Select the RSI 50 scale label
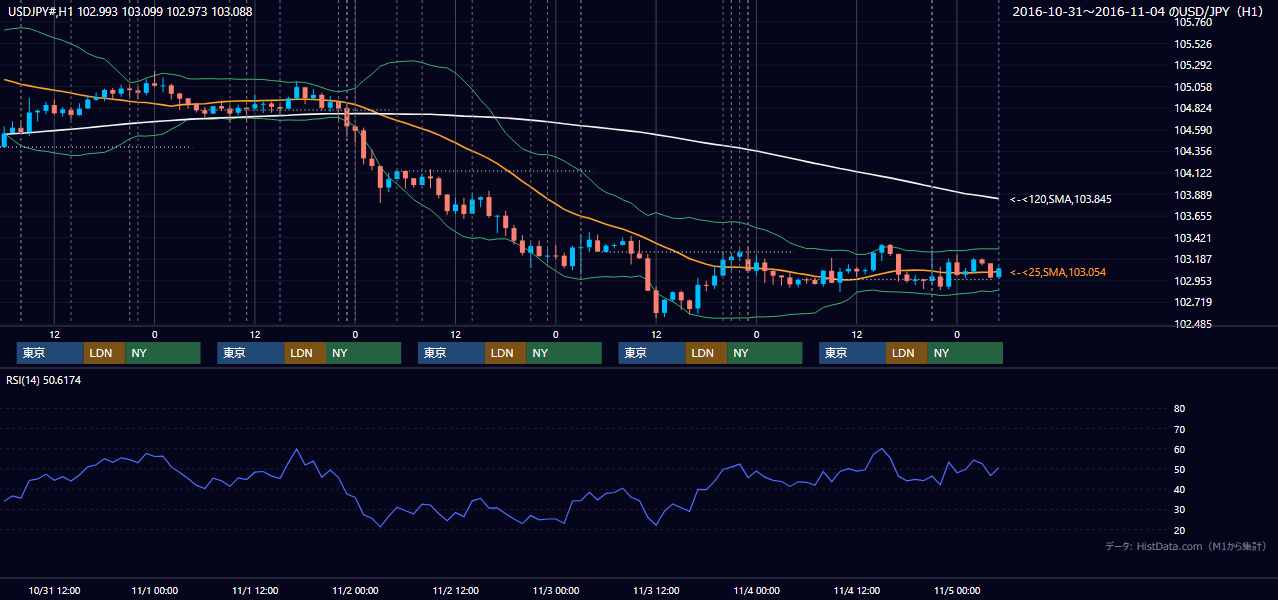 [1180, 469]
